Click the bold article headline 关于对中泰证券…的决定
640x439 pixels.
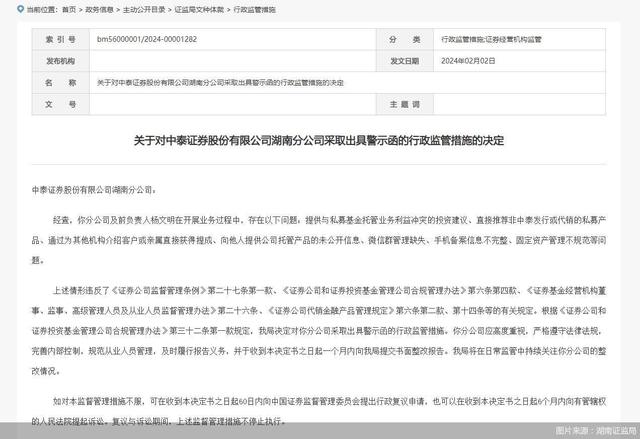pos(319,140)
